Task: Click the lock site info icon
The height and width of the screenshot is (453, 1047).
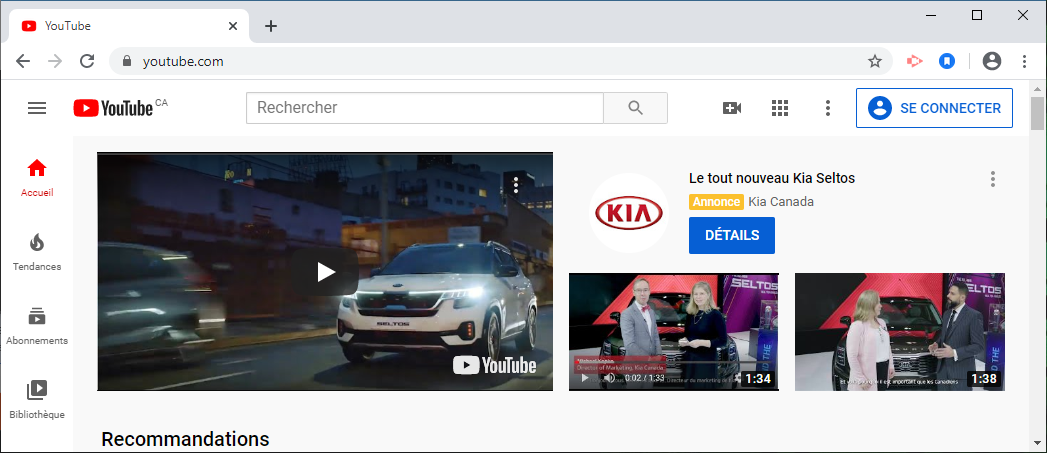Action: tap(128, 61)
